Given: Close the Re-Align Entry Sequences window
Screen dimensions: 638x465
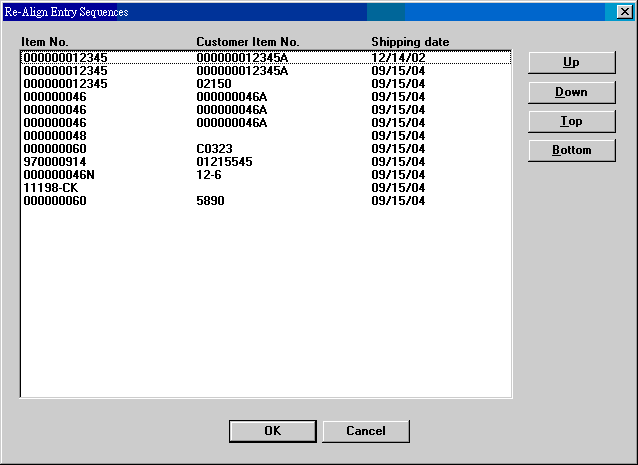Looking at the screenshot, I should [x=624, y=11].
